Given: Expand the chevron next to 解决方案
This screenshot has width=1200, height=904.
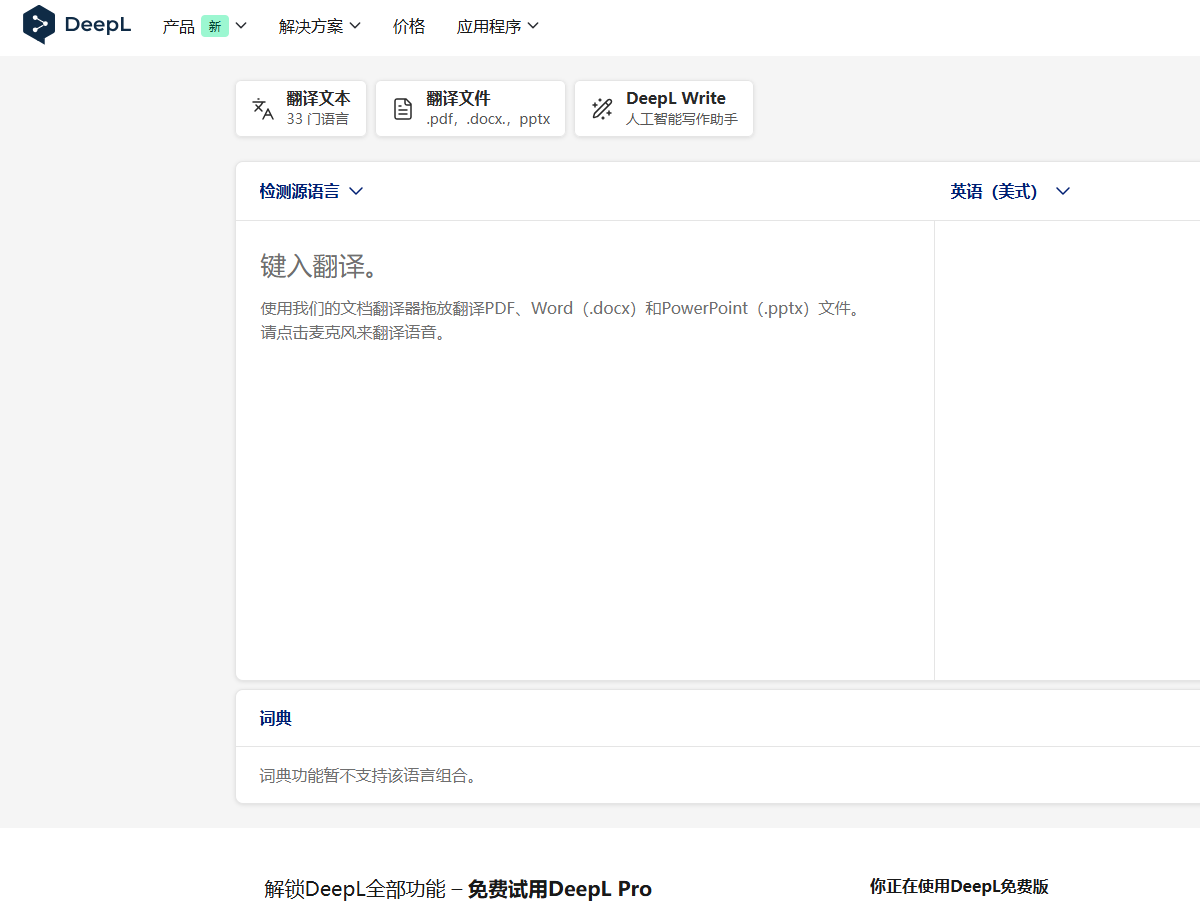Looking at the screenshot, I should pyautogui.click(x=355, y=26).
